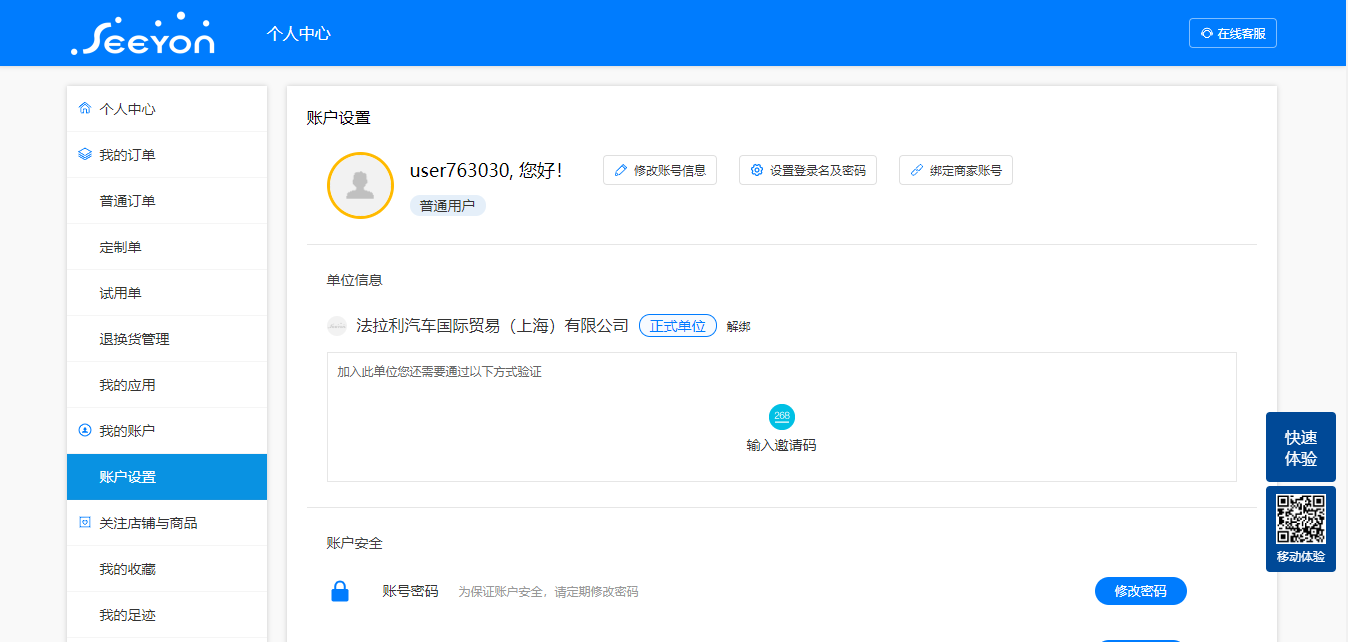Select 我的订单 sidebar item
Image resolution: width=1348 pixels, height=642 pixels.
point(167,155)
